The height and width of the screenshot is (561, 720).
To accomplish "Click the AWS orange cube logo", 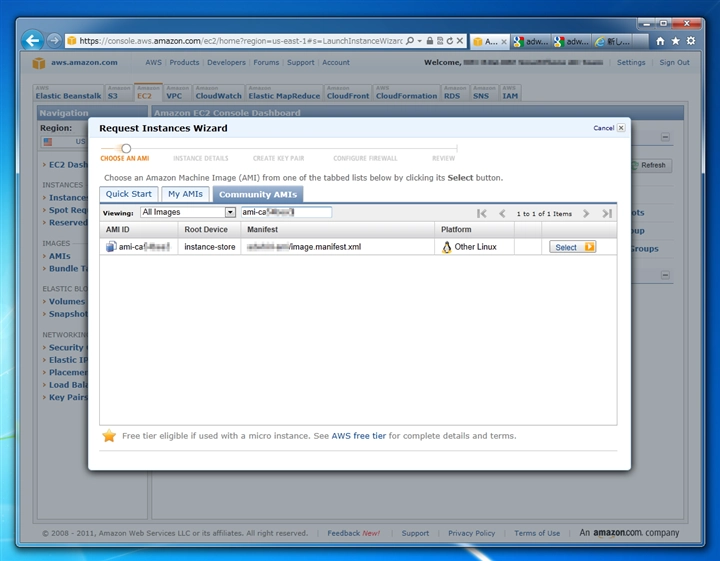I will tap(39, 63).
